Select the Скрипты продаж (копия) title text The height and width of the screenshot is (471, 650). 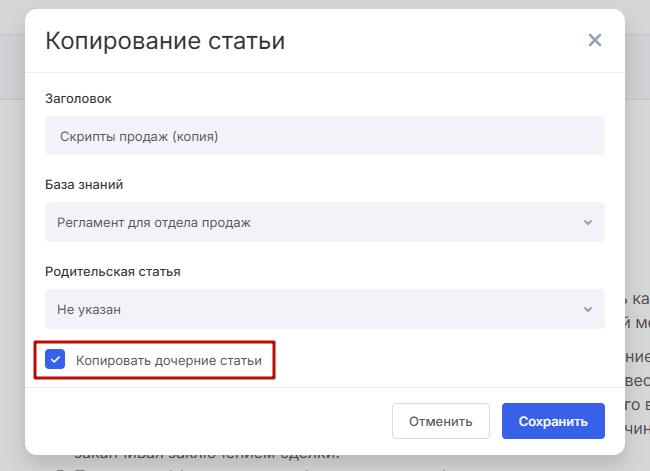tap(139, 136)
